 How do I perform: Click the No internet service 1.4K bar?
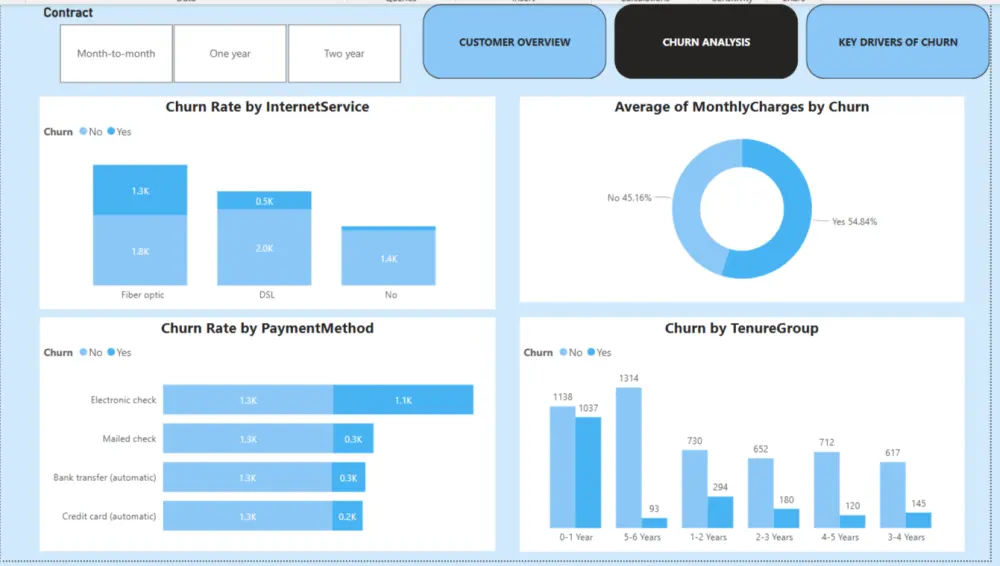tap(388, 257)
